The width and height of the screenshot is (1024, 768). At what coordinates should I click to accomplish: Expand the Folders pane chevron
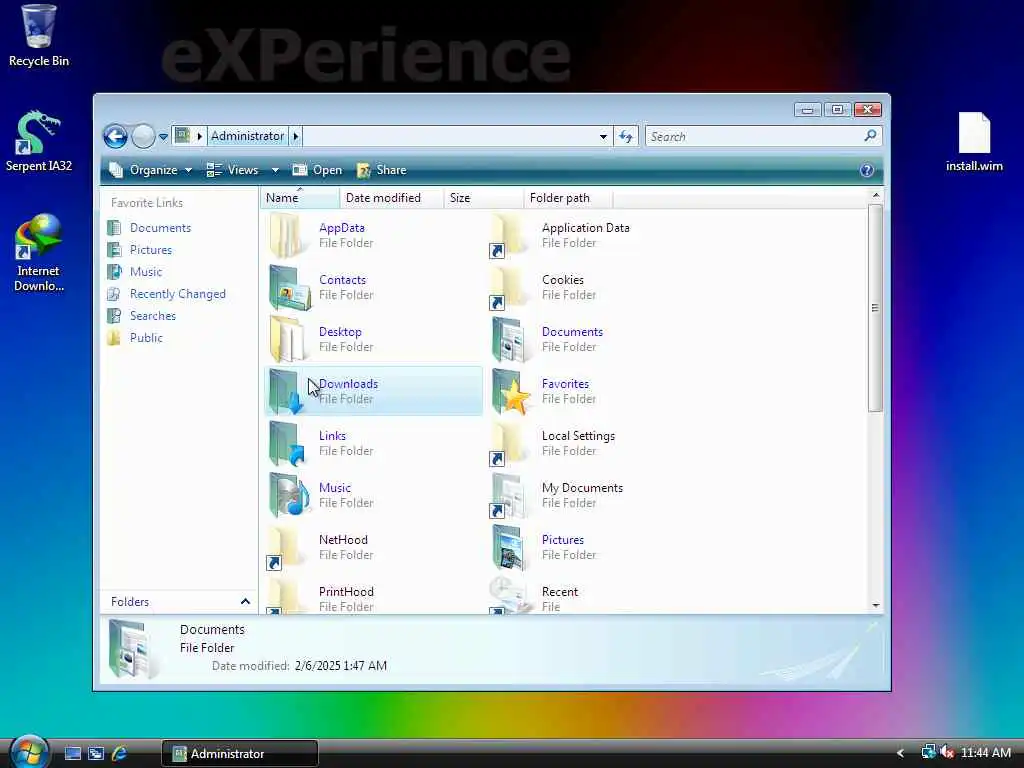[x=246, y=601]
